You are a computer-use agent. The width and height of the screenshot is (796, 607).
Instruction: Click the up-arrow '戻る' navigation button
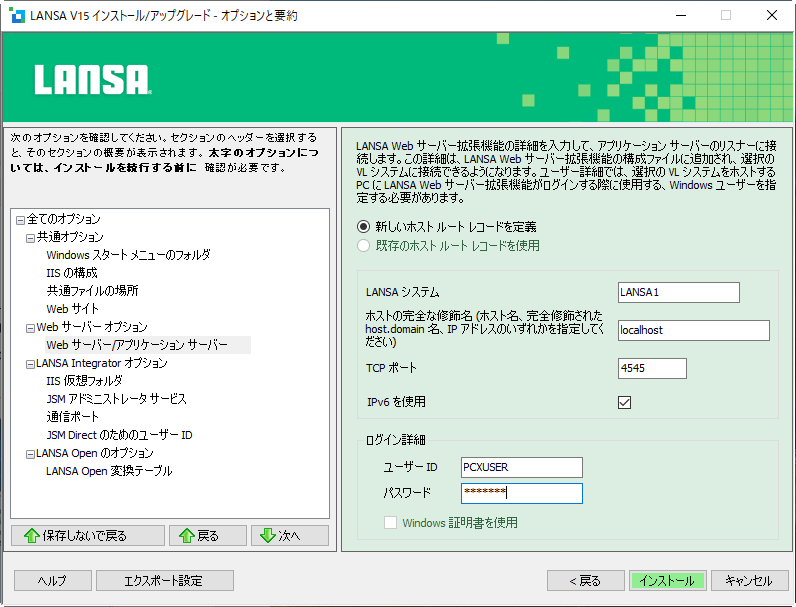(x=208, y=535)
